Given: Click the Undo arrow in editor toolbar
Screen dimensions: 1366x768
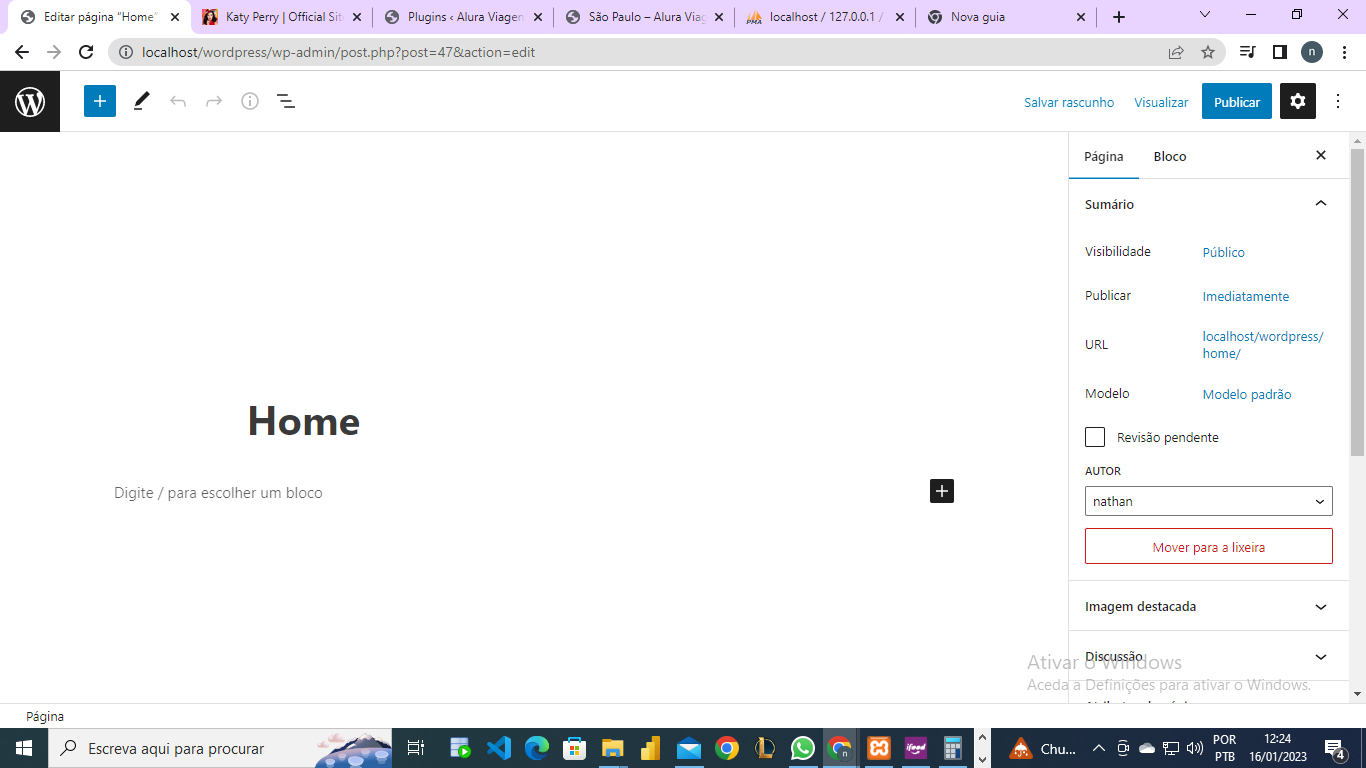Looking at the screenshot, I should [178, 101].
